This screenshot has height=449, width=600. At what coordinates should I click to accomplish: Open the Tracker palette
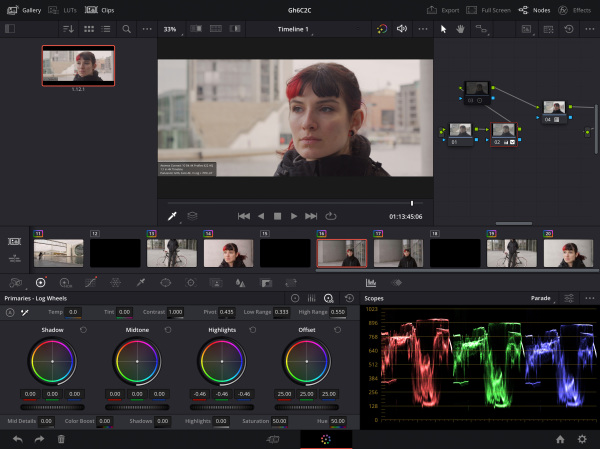pos(191,282)
